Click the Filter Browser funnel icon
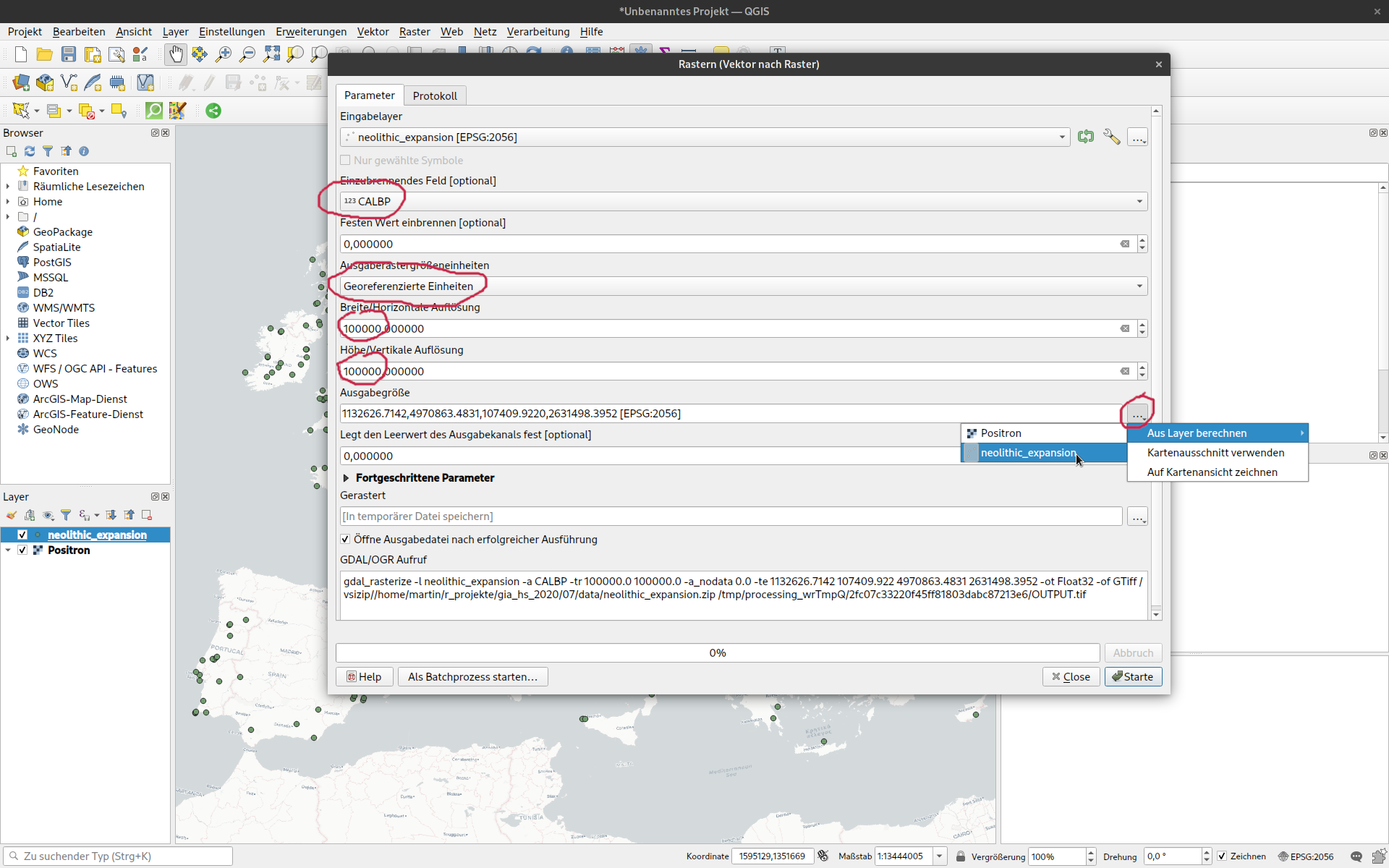The height and width of the screenshot is (868, 1389). point(48,151)
